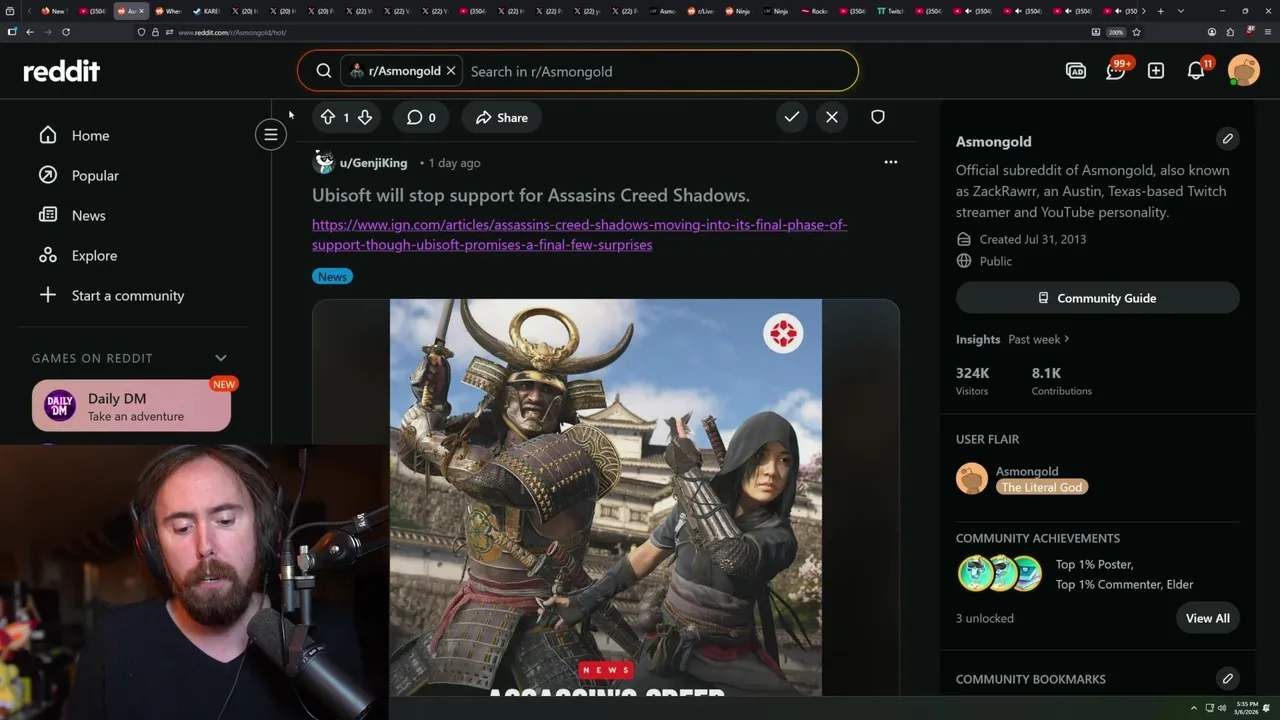Switch to the Twitch browser tab
The width and height of the screenshot is (1280, 720).
[889, 11]
